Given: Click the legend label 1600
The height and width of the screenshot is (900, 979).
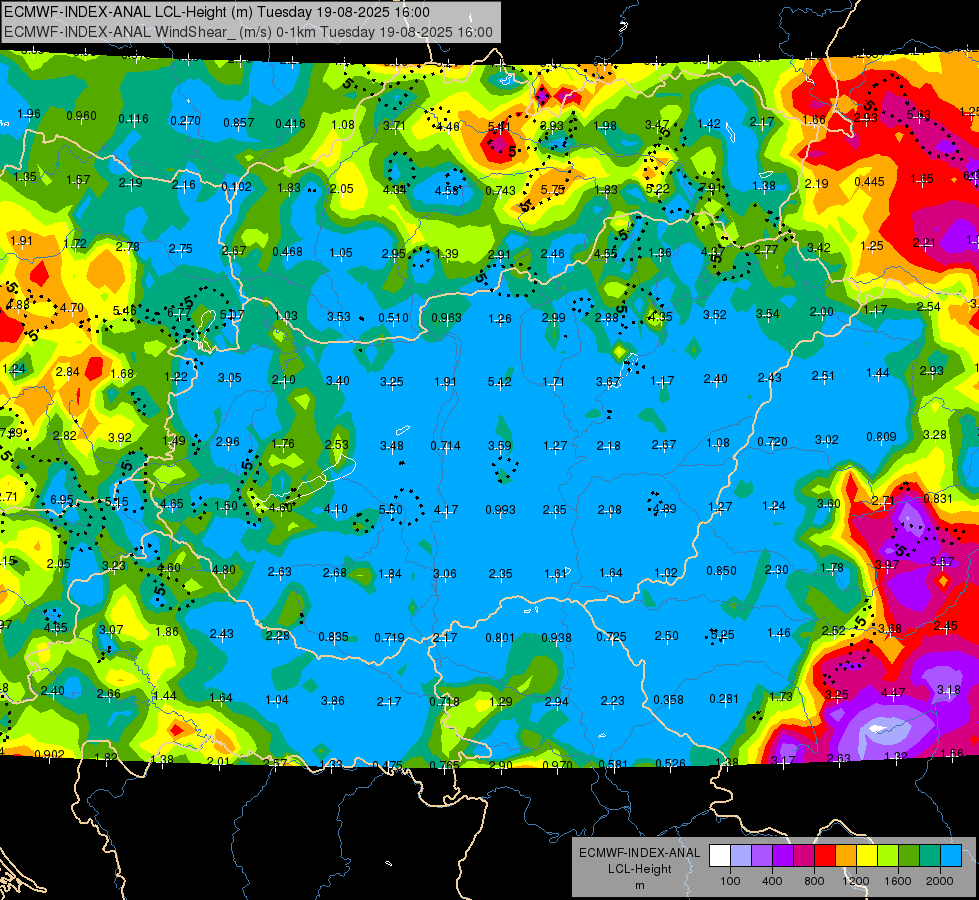Looking at the screenshot, I should tap(897, 881).
